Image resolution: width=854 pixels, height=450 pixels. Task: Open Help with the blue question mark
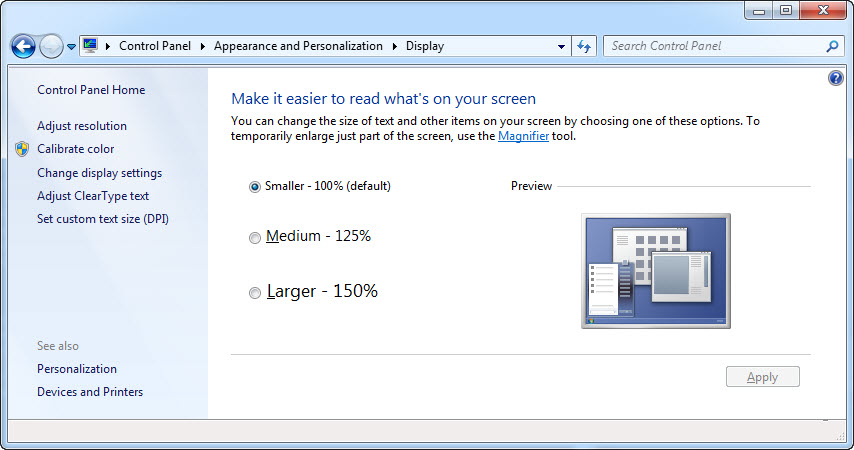pyautogui.click(x=836, y=78)
